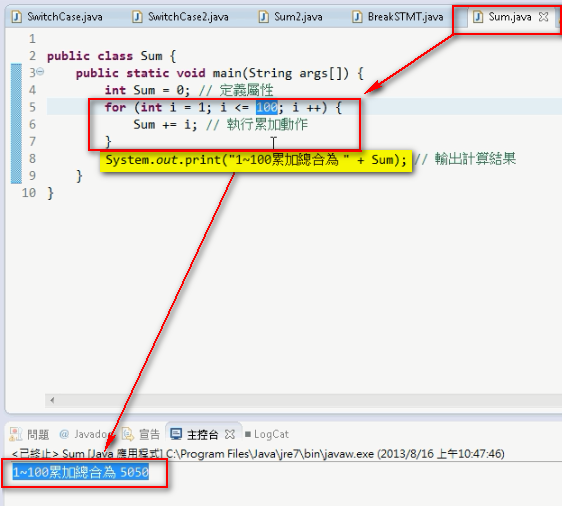Open the SwitchCase2.java editor tab
This screenshot has height=506, width=562.
[181, 17]
